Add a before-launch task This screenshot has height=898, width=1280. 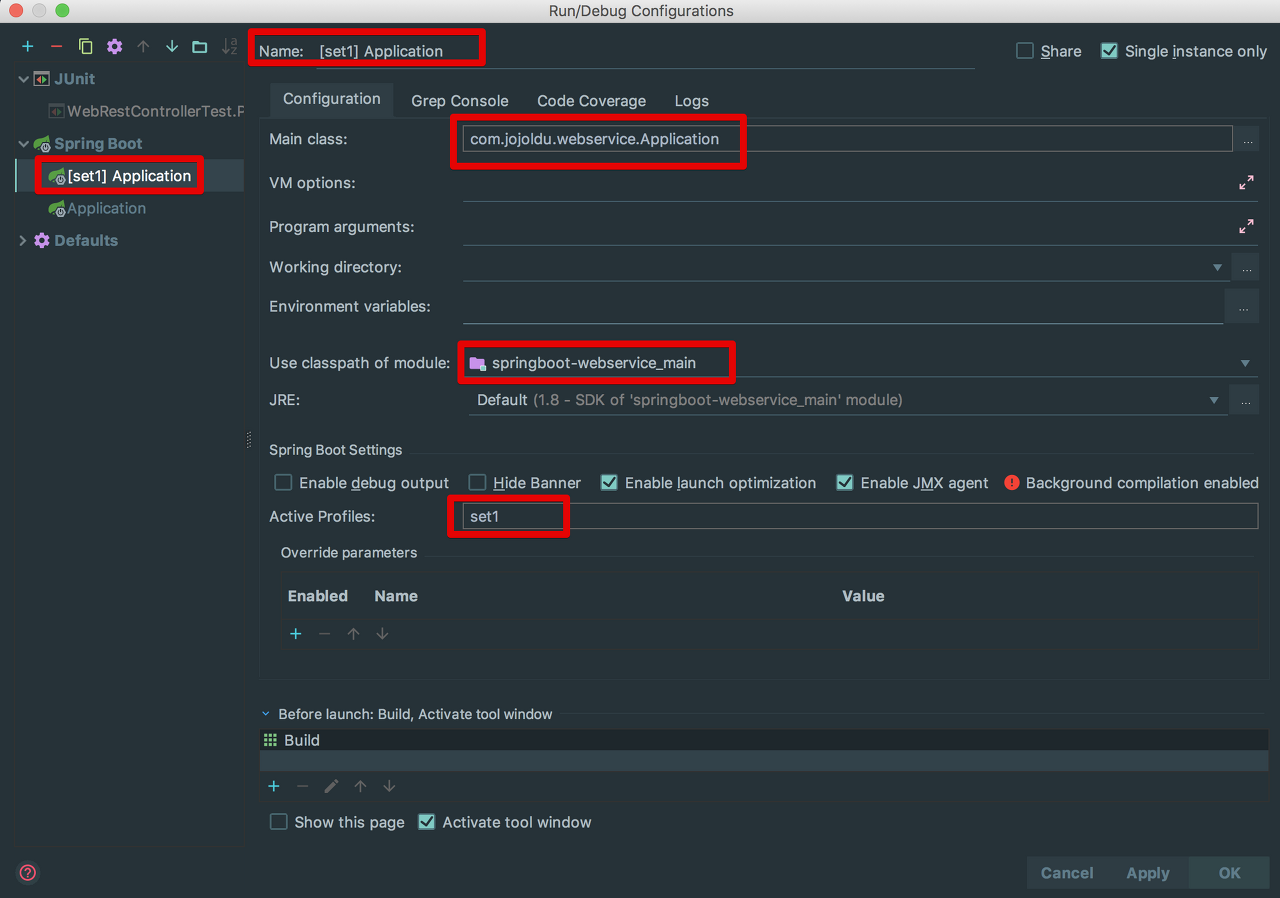(274, 786)
